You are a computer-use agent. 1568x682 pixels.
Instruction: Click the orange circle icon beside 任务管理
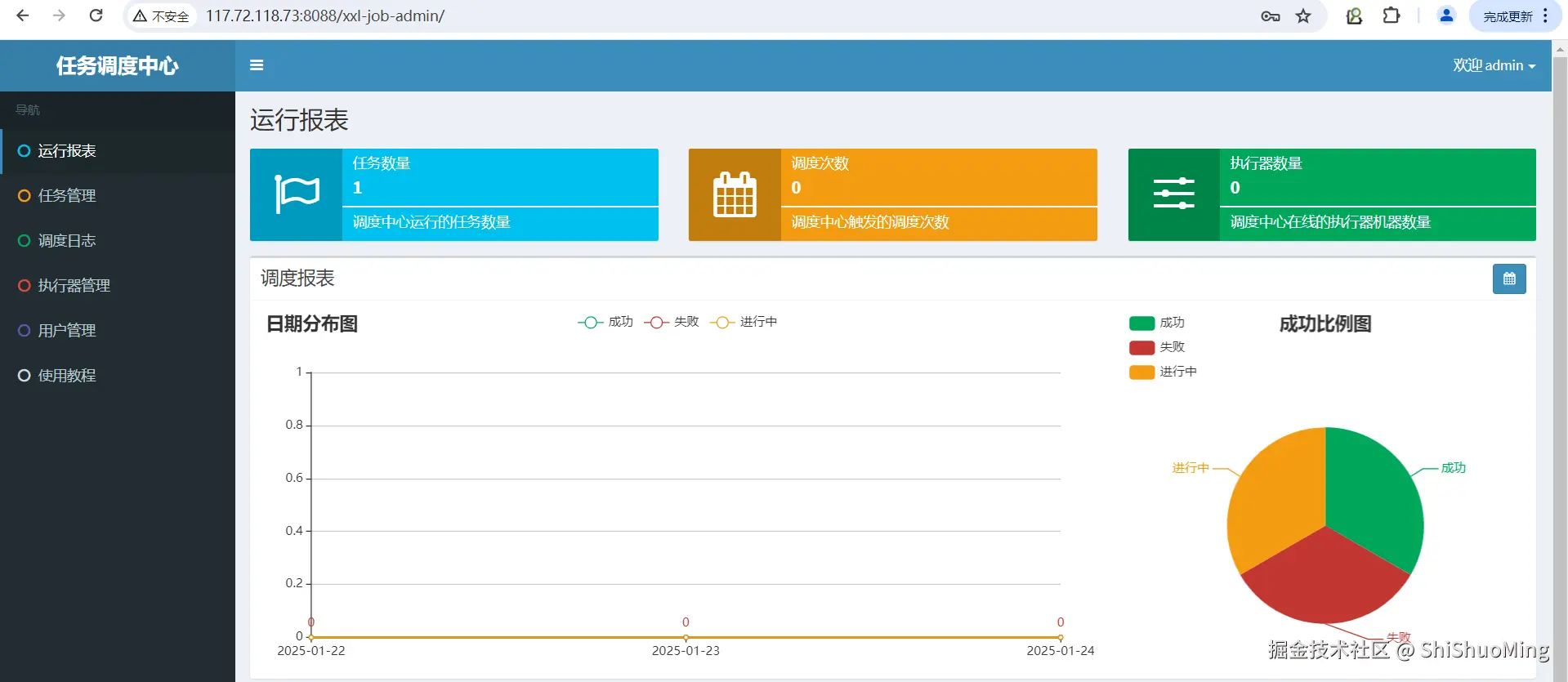pos(25,196)
